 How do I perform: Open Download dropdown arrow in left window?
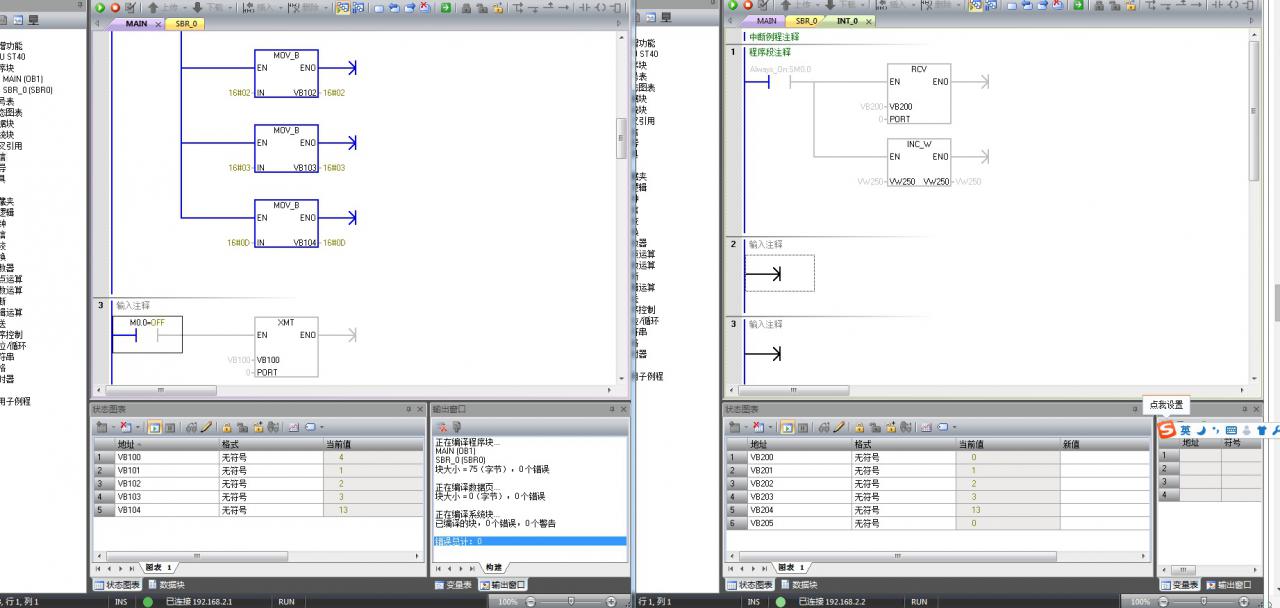click(x=230, y=7)
